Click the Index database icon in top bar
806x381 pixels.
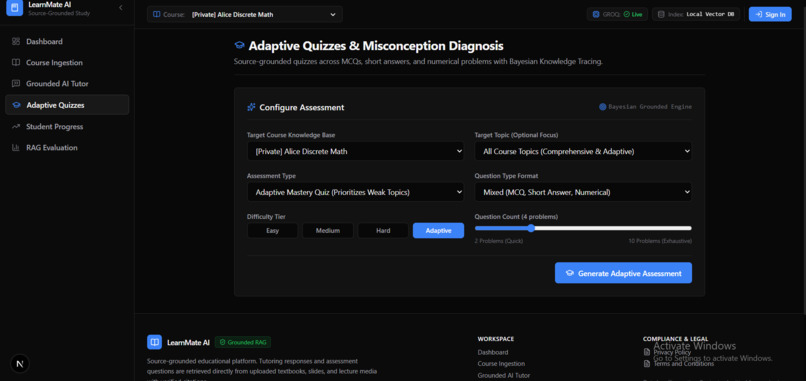(x=661, y=14)
